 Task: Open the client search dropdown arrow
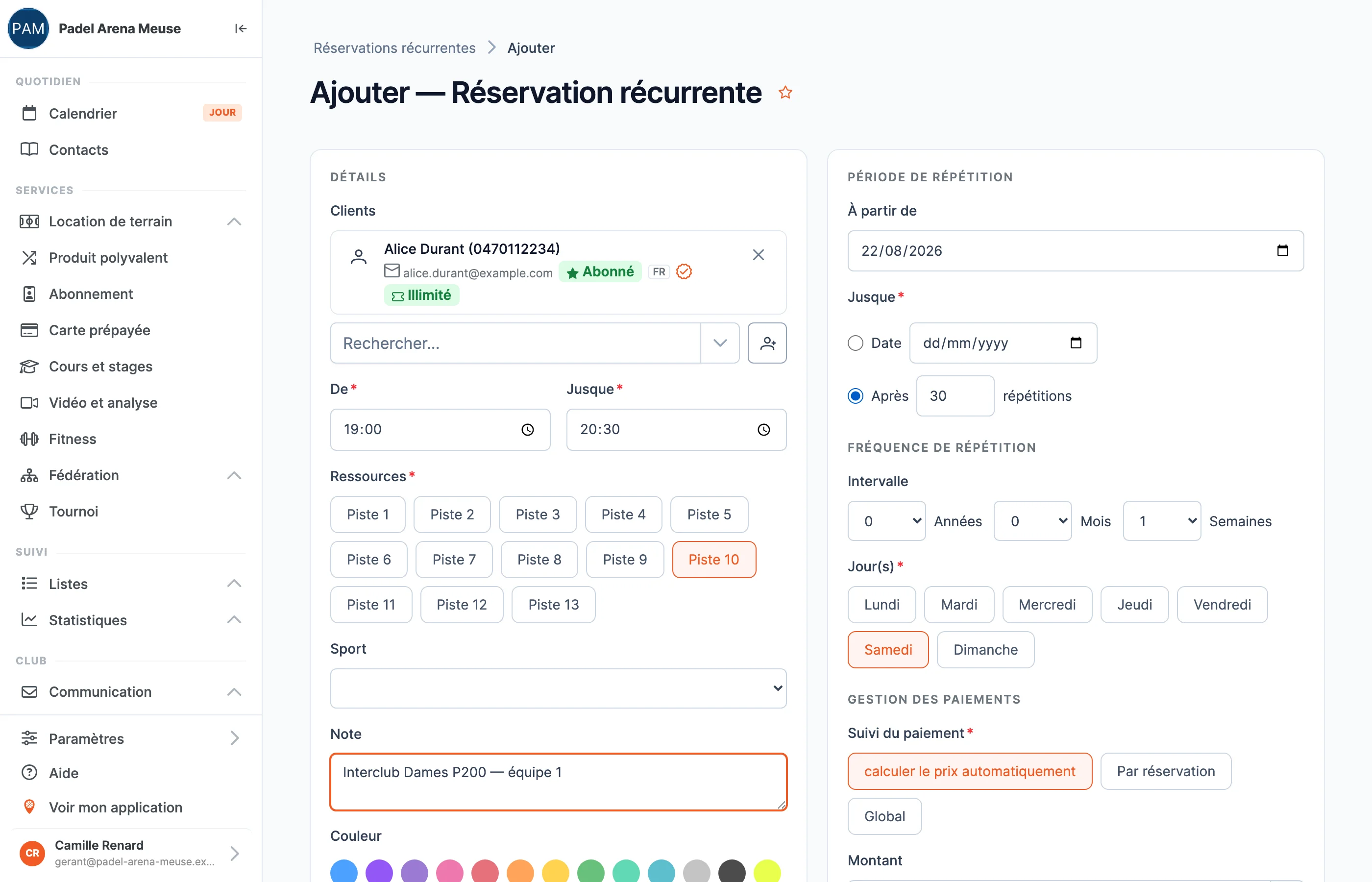click(x=720, y=343)
